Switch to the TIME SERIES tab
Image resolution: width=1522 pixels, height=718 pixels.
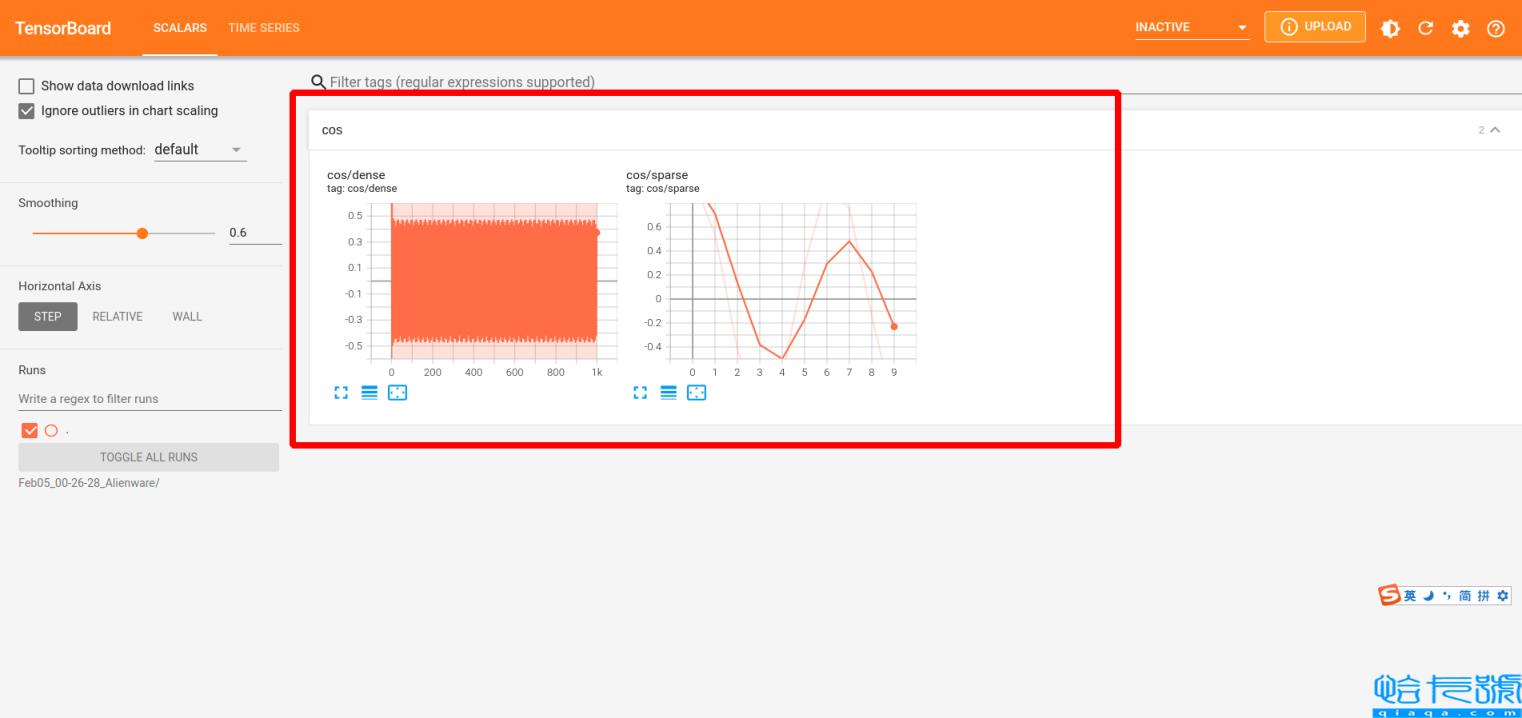tap(263, 28)
